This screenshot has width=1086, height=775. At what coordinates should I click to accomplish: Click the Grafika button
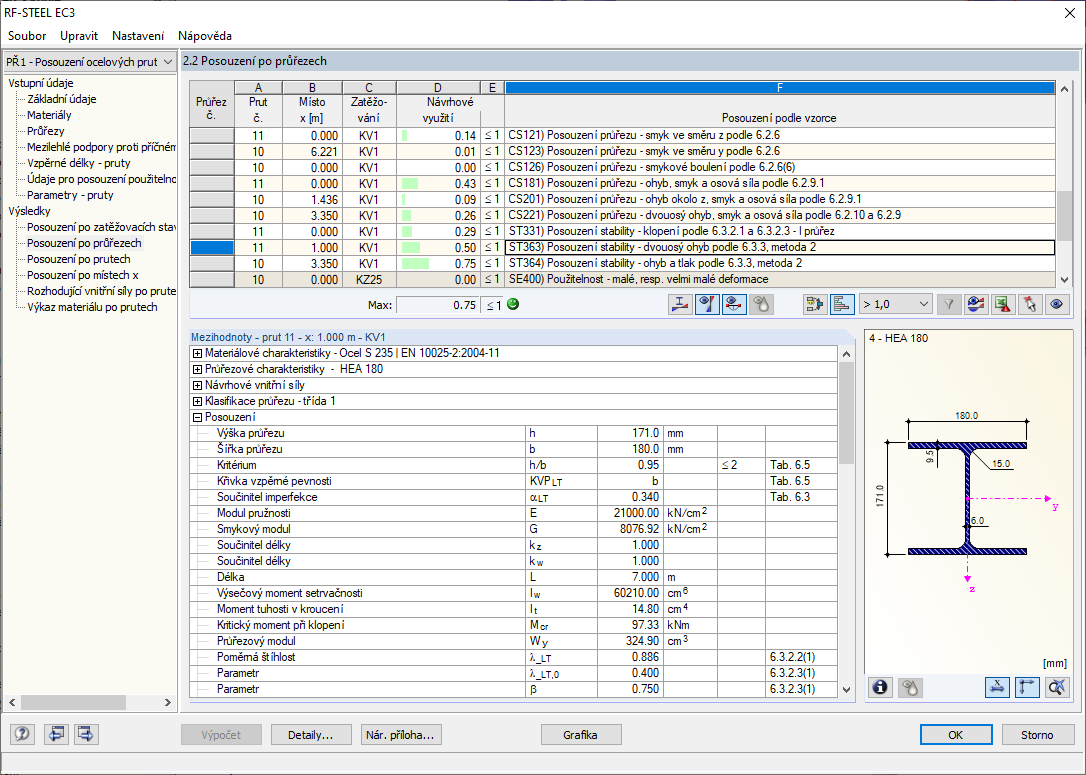(x=580, y=735)
